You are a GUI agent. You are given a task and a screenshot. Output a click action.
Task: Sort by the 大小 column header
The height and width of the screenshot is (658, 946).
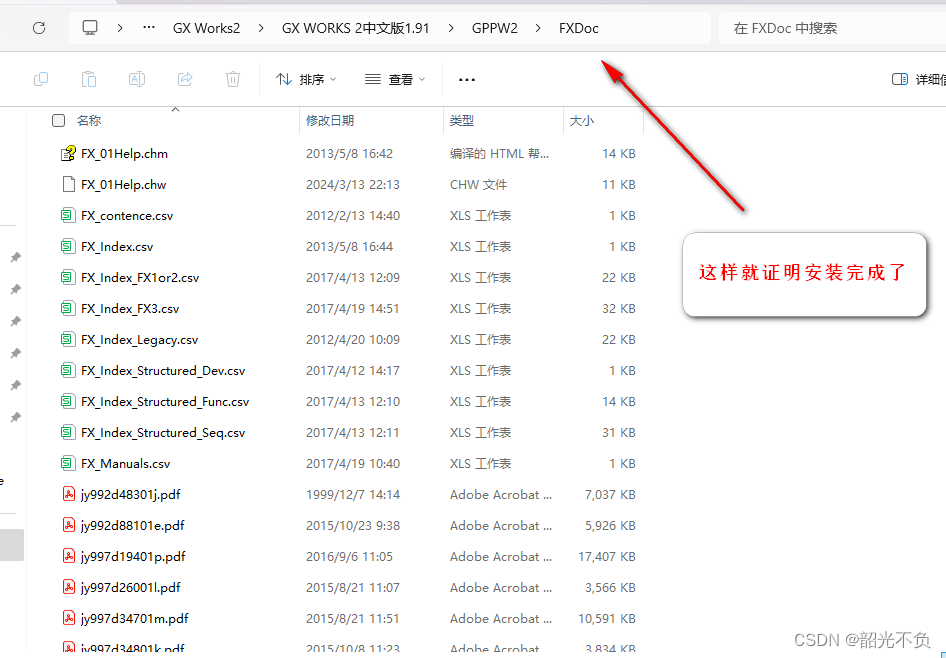582,121
